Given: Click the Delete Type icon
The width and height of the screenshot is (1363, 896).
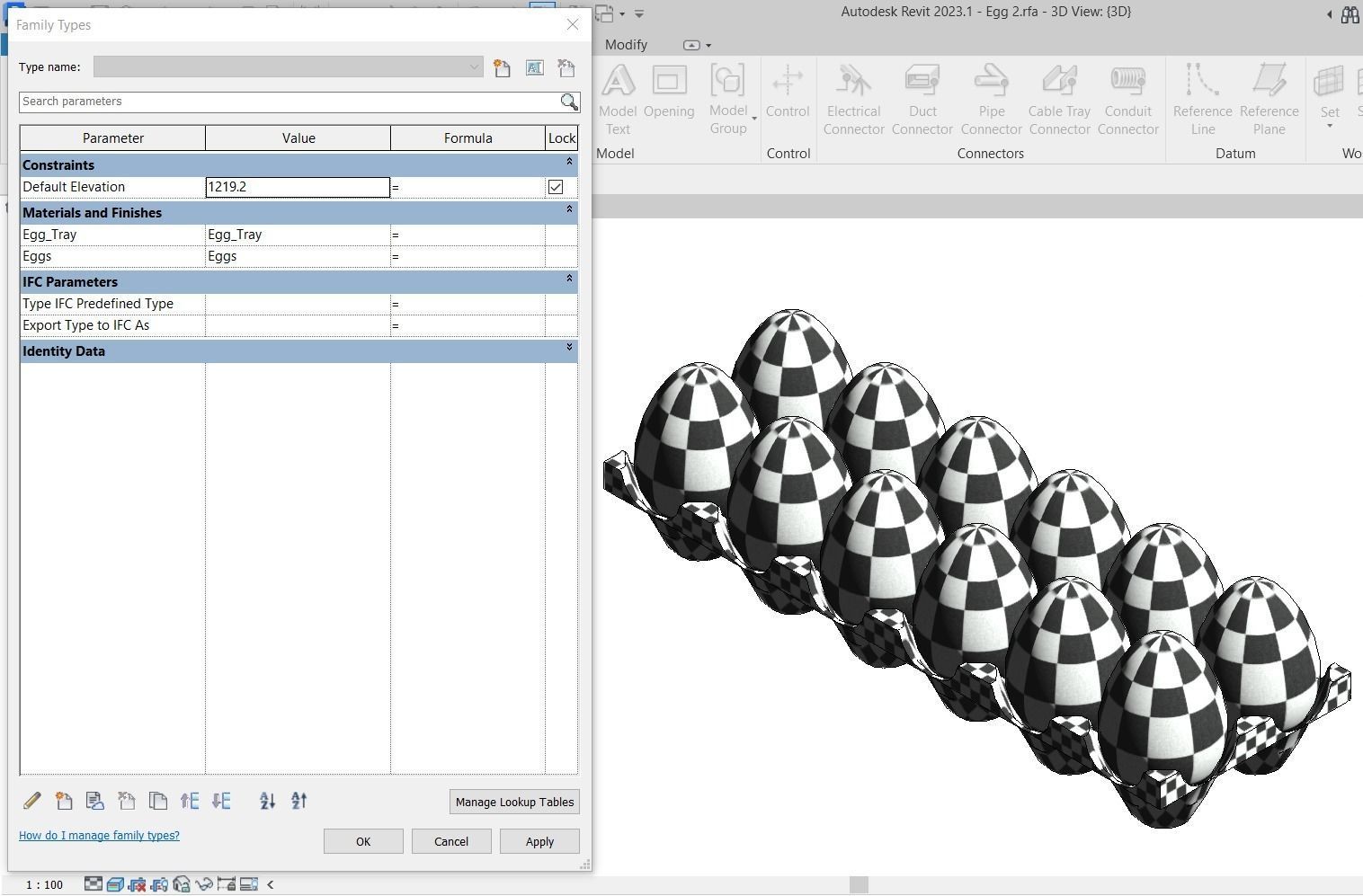Looking at the screenshot, I should [566, 67].
